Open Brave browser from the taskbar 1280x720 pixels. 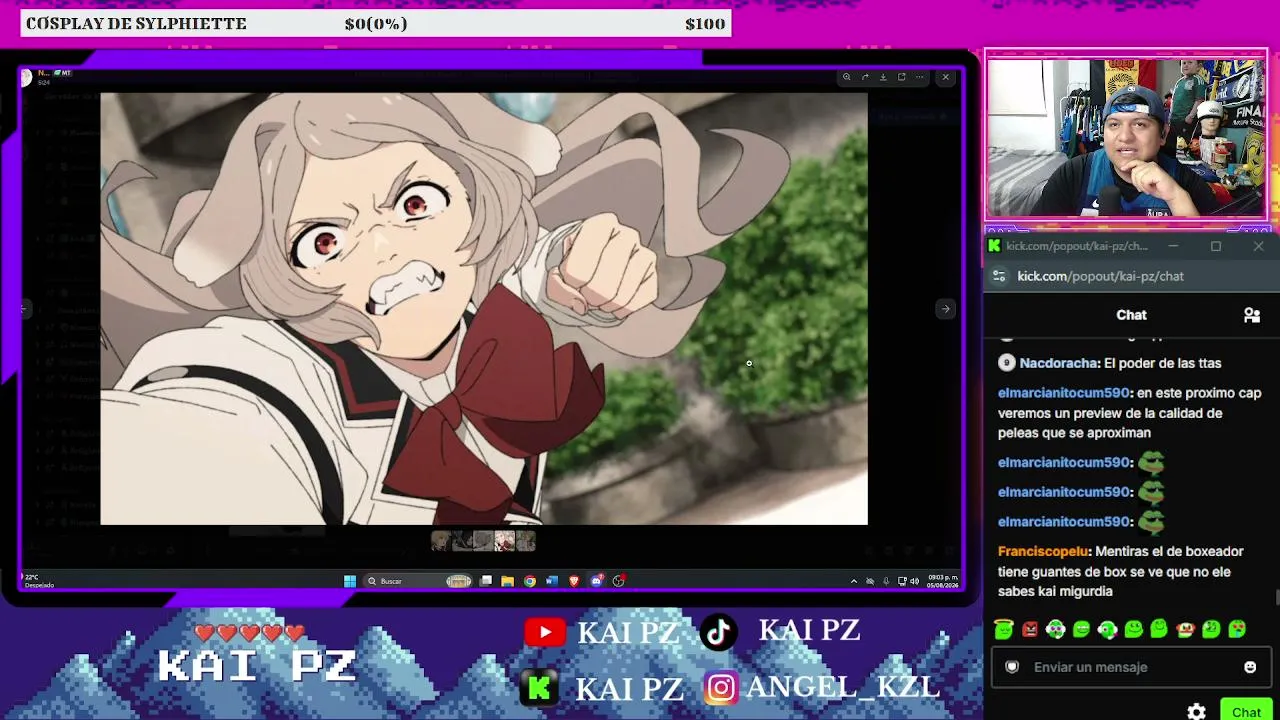point(574,581)
